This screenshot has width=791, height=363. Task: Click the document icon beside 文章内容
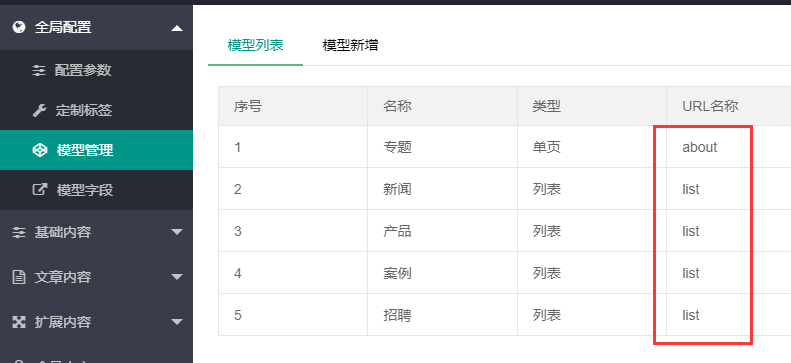(x=19, y=277)
